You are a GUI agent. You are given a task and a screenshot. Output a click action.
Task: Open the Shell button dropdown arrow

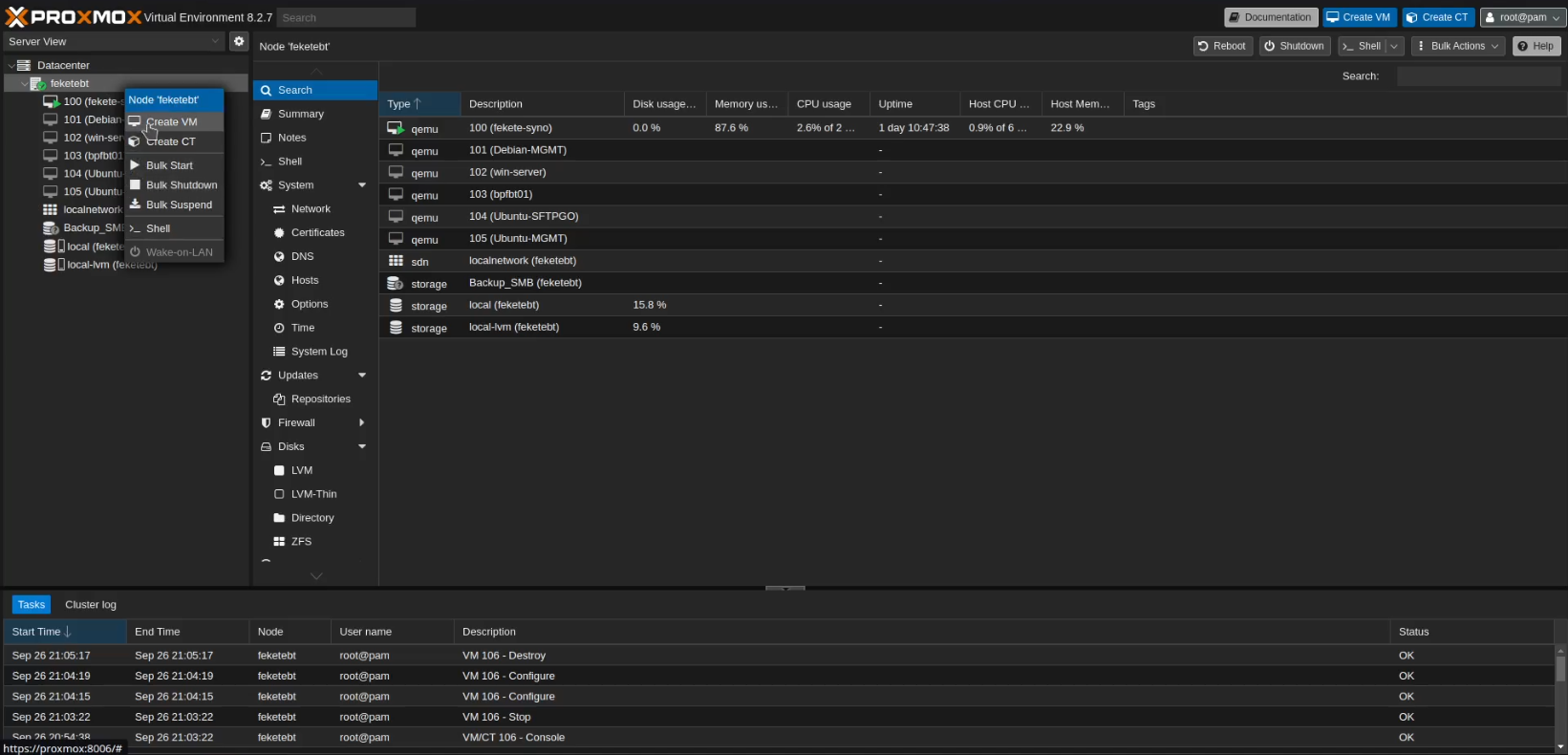tap(1395, 46)
